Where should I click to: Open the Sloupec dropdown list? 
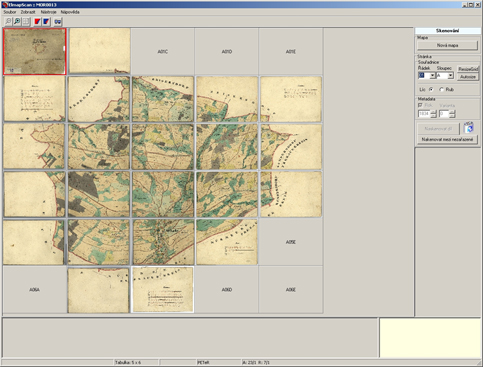(451, 76)
